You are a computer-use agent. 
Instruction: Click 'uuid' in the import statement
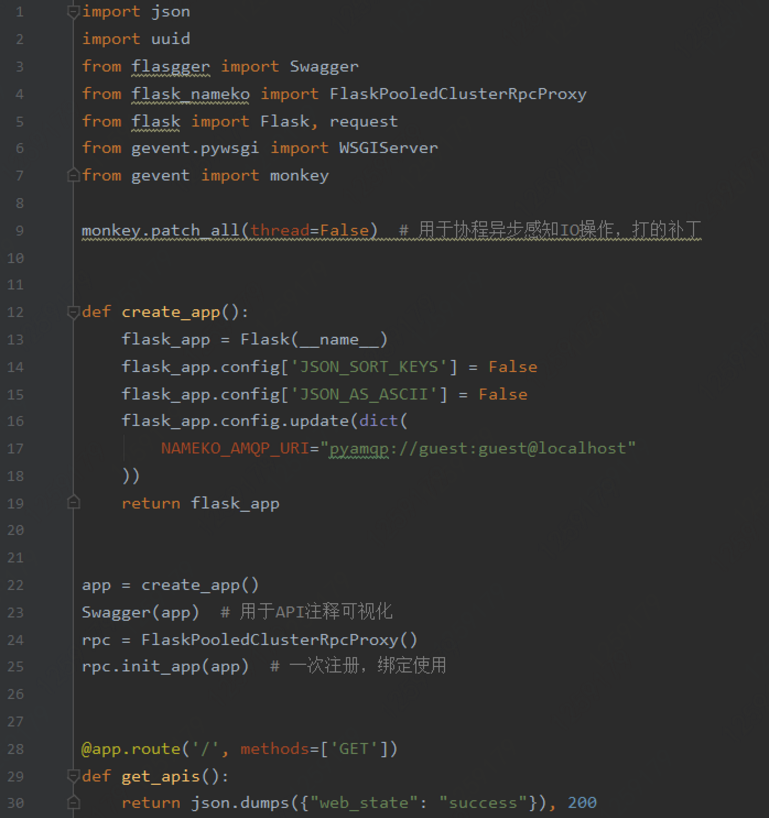(171, 39)
